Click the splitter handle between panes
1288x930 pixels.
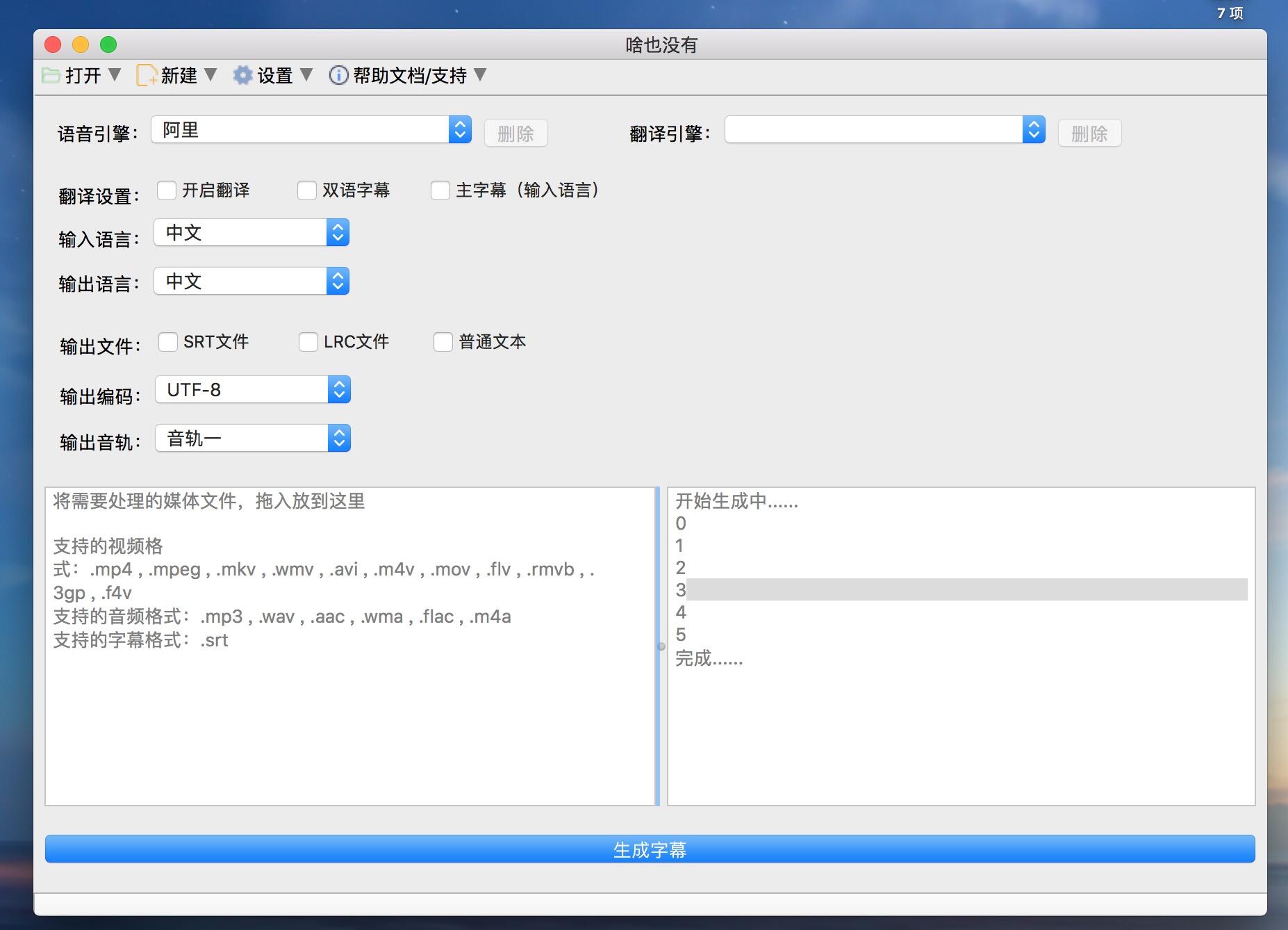(x=661, y=646)
